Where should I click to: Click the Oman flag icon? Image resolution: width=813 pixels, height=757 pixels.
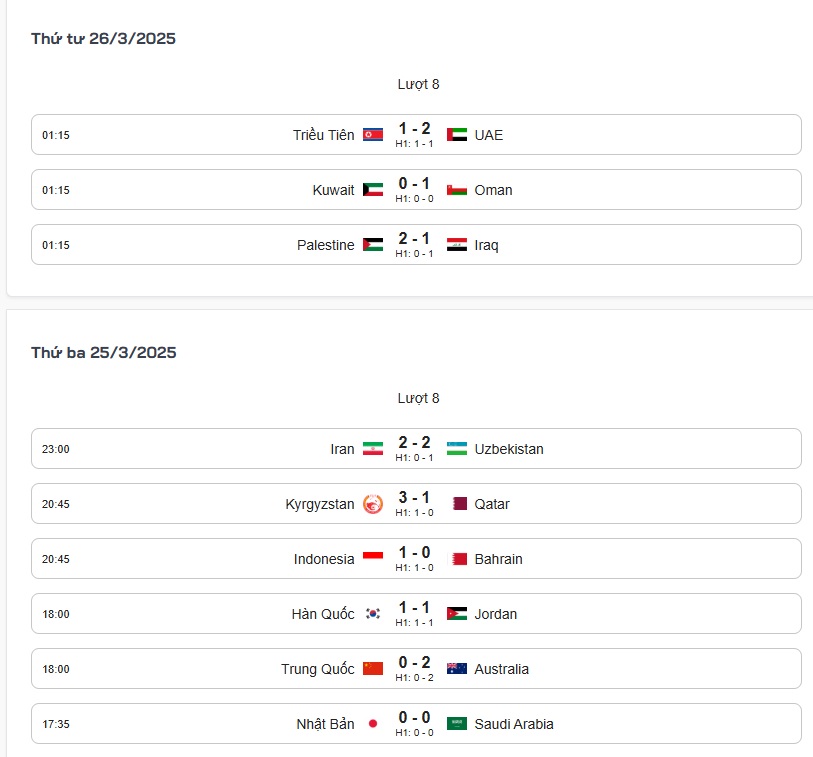[x=457, y=190]
